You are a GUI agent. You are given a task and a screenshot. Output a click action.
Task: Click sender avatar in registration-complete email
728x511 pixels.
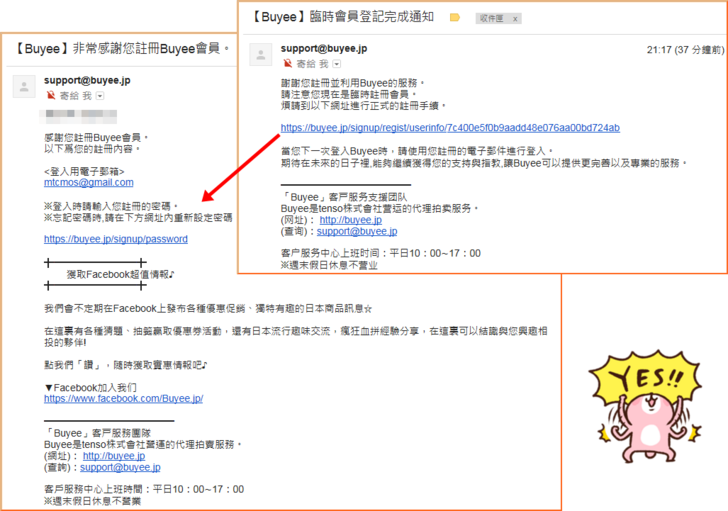260,55
